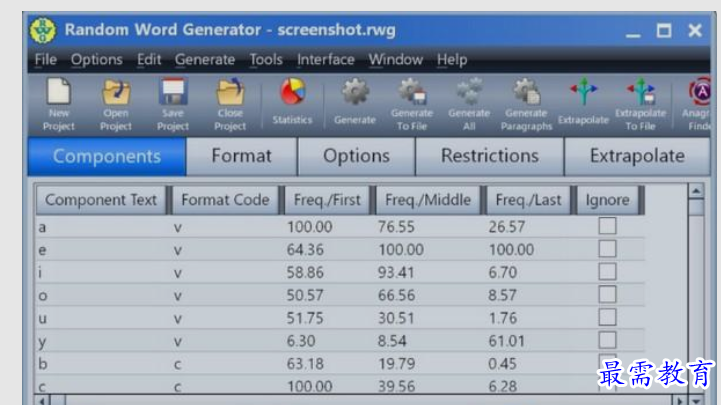Sort by Format Code column header

coord(225,200)
